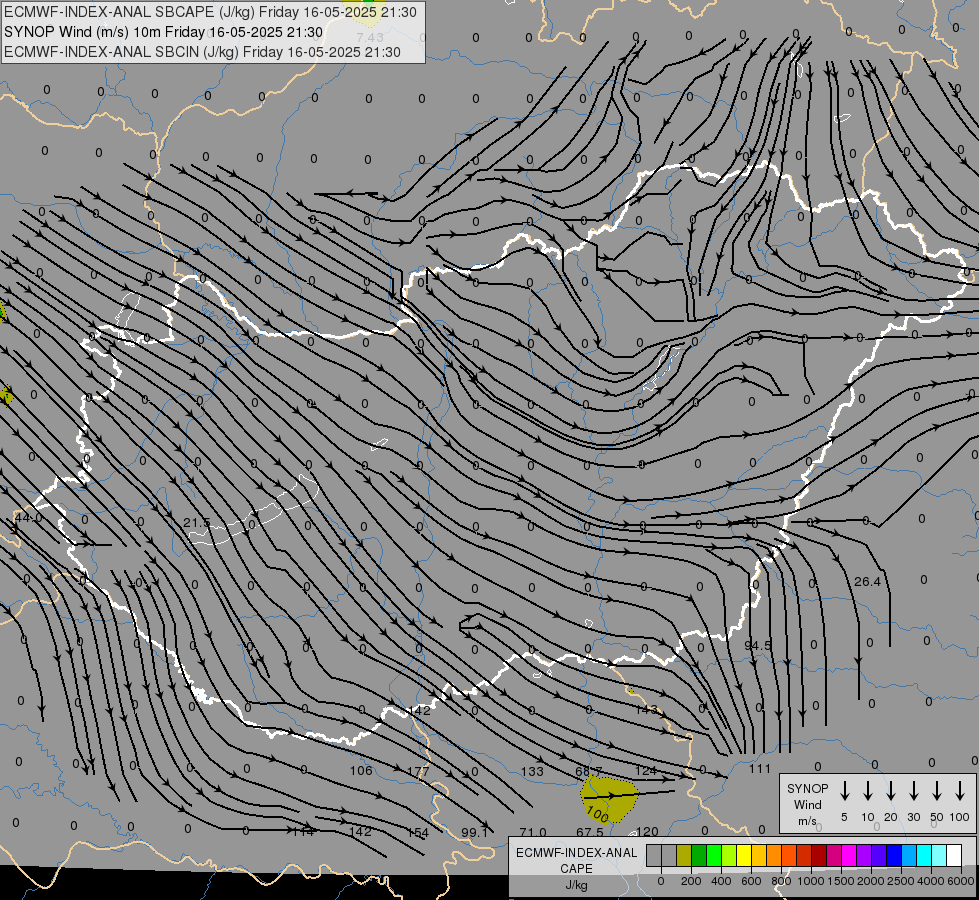Click the 124 CAPE value

tap(646, 770)
